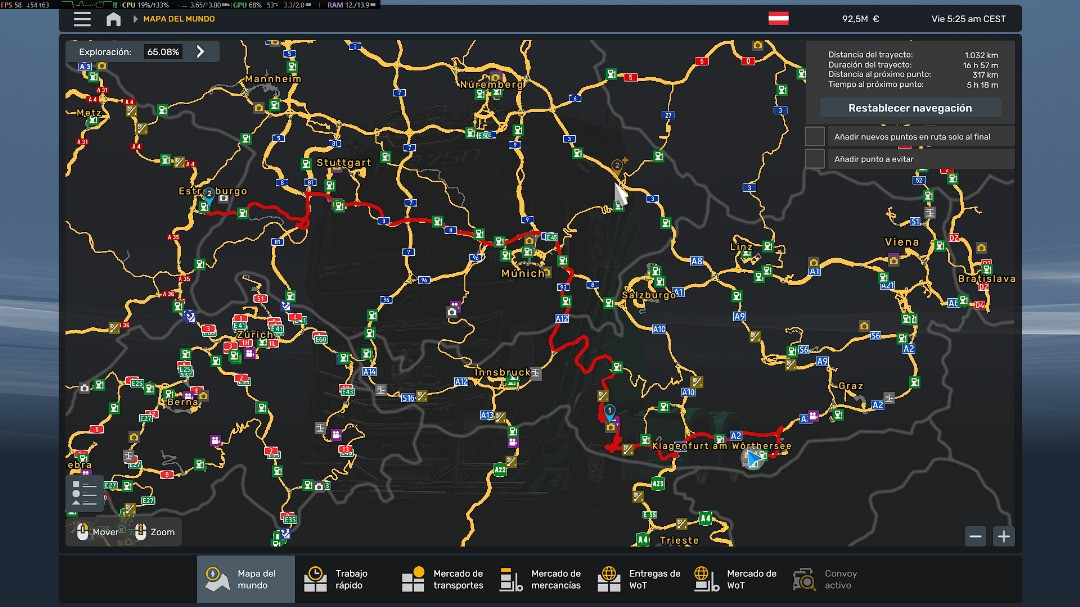Screen dimensions: 1080x607
Task: Click the A23 road shield
Action: 658,484
